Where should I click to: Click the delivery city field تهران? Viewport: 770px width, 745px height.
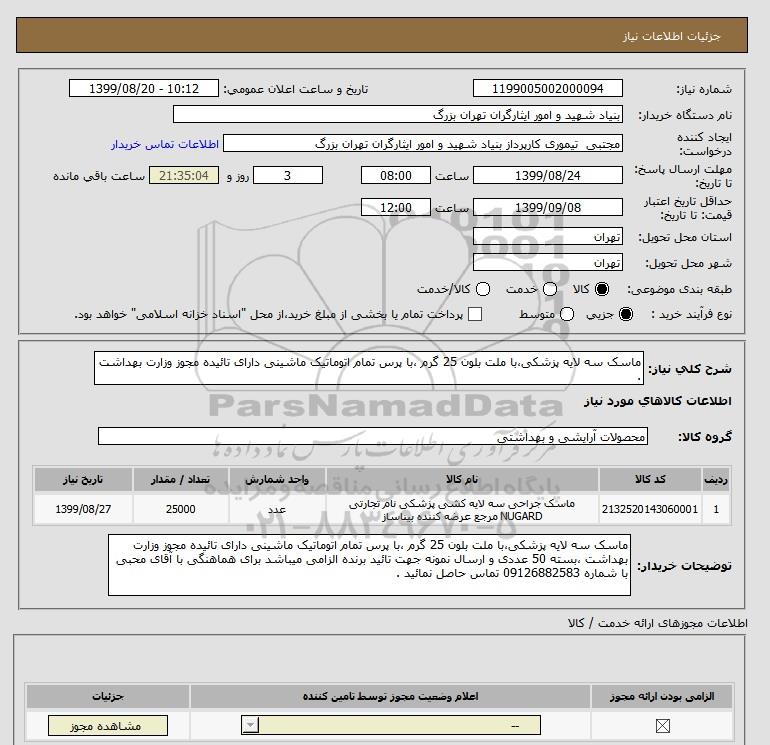[x=548, y=263]
